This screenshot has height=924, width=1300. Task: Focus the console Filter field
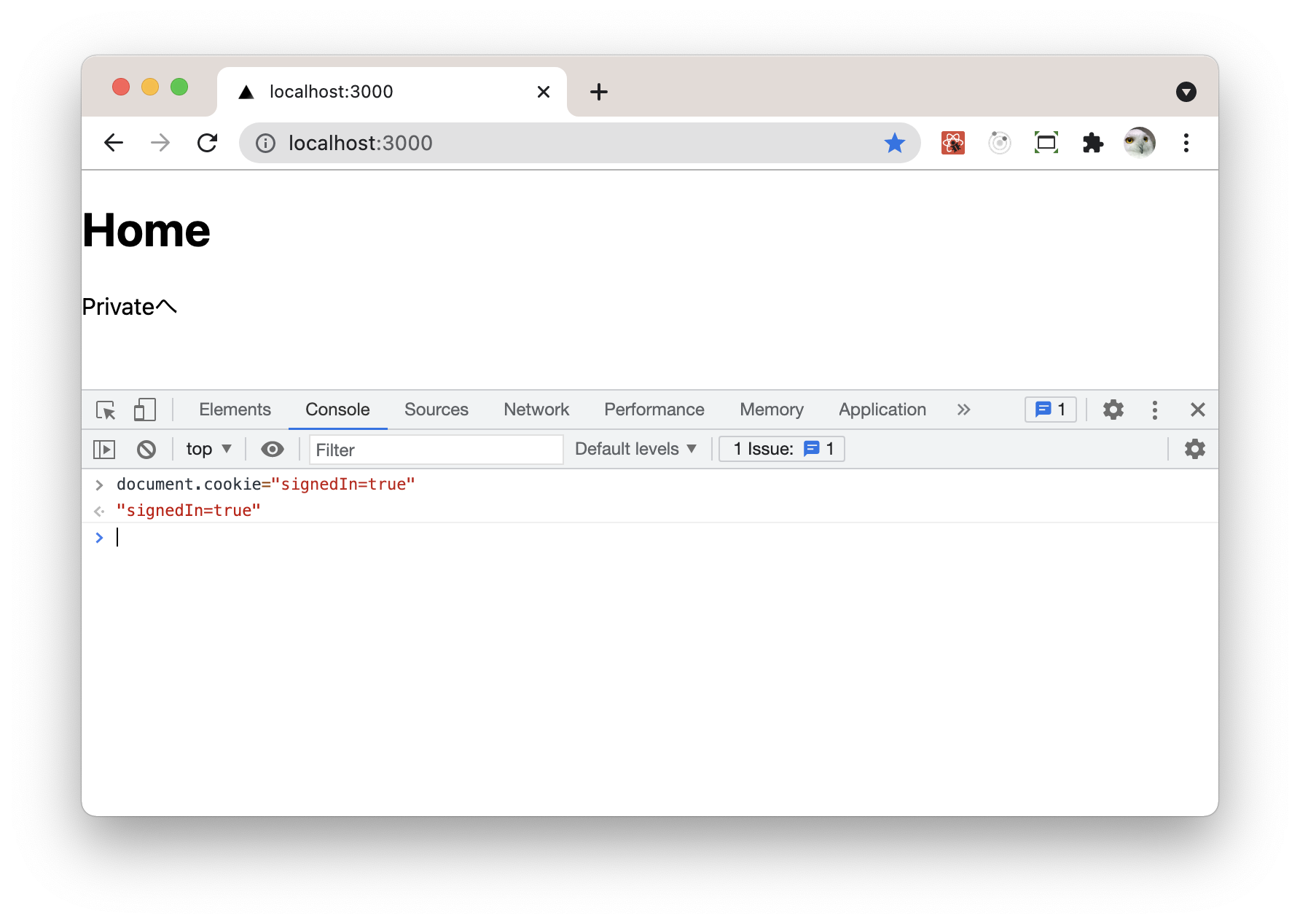point(436,450)
